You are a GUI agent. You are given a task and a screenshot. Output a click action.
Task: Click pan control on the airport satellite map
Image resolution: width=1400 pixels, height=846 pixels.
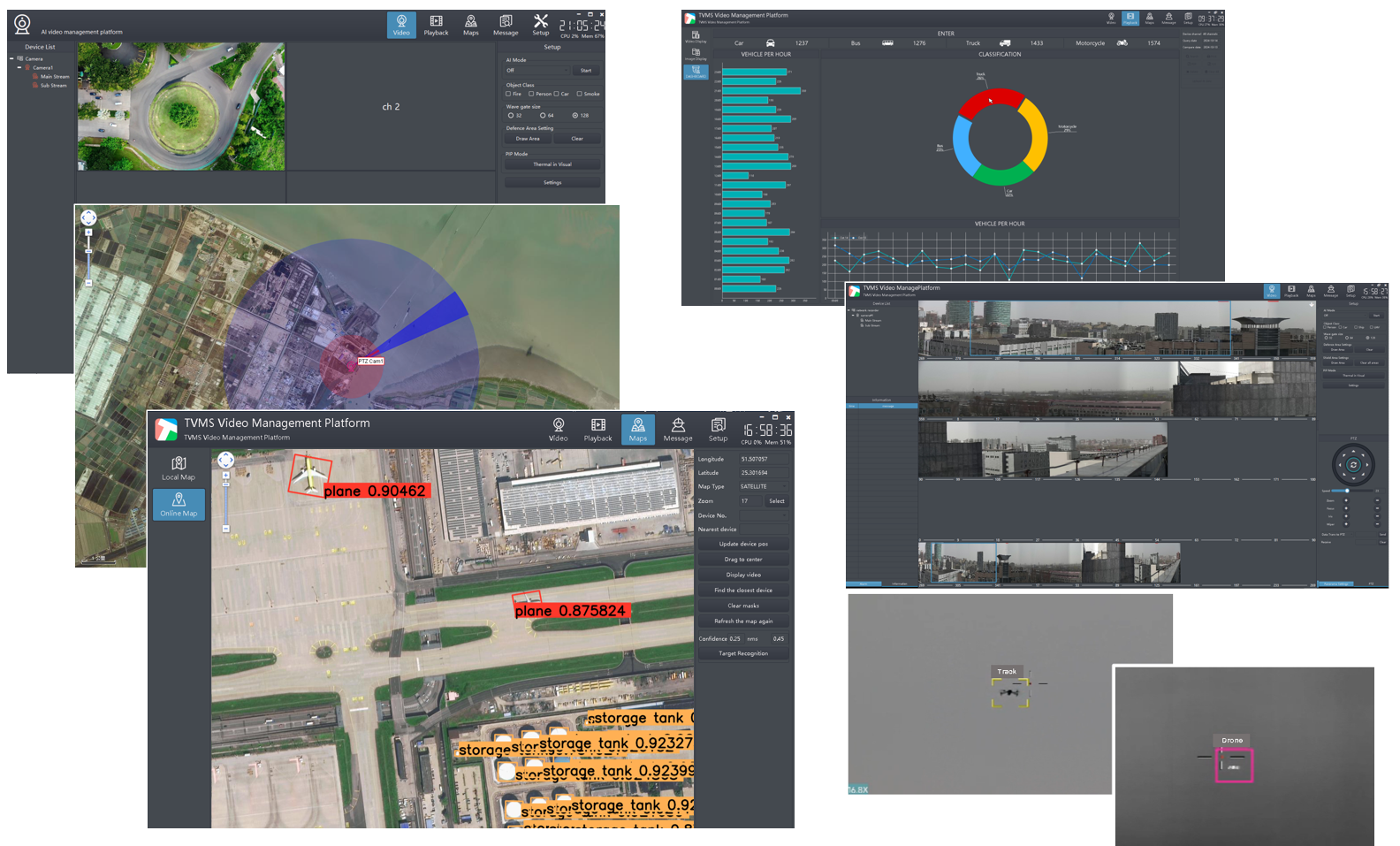[225, 460]
